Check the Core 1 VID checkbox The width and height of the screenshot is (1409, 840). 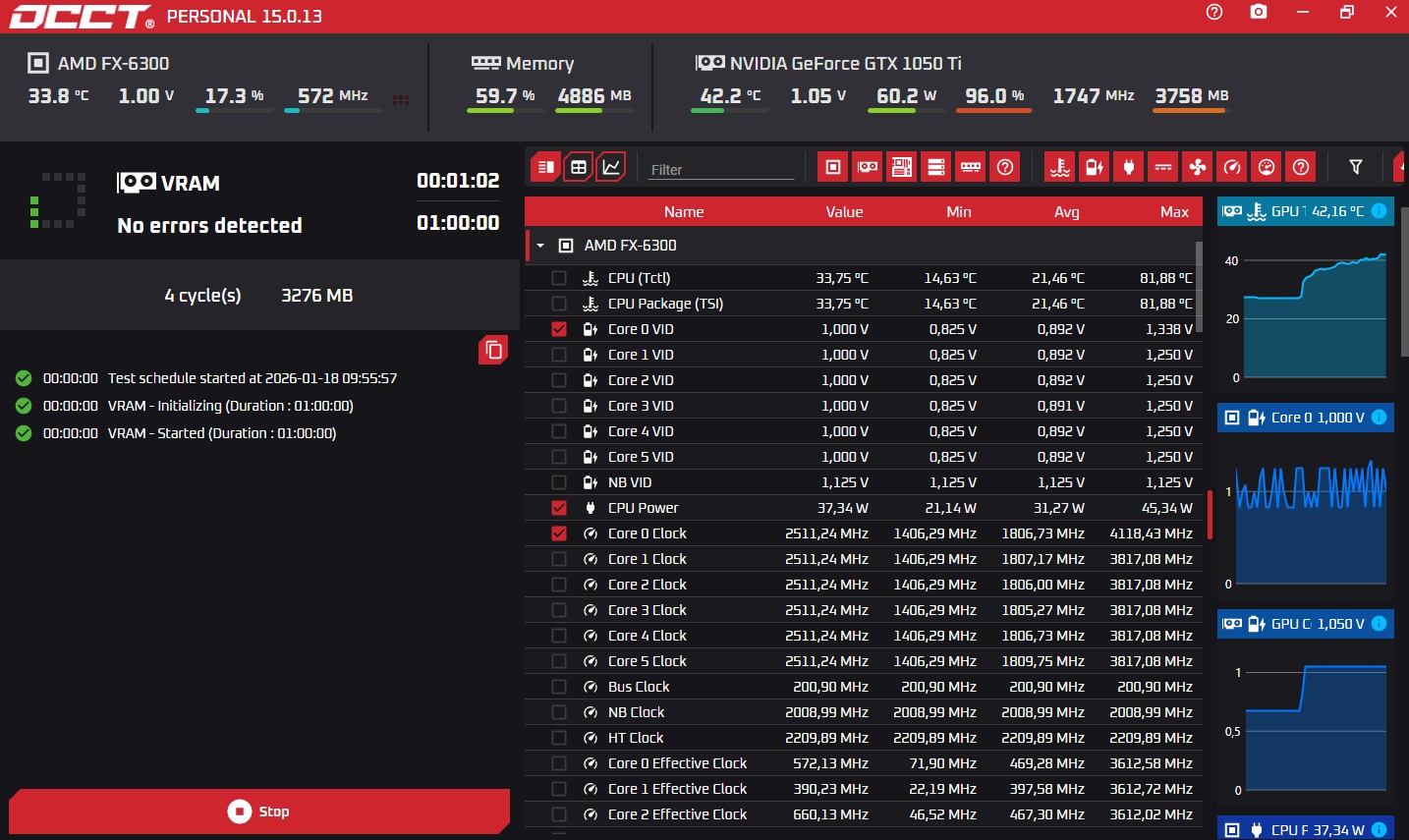tap(559, 355)
